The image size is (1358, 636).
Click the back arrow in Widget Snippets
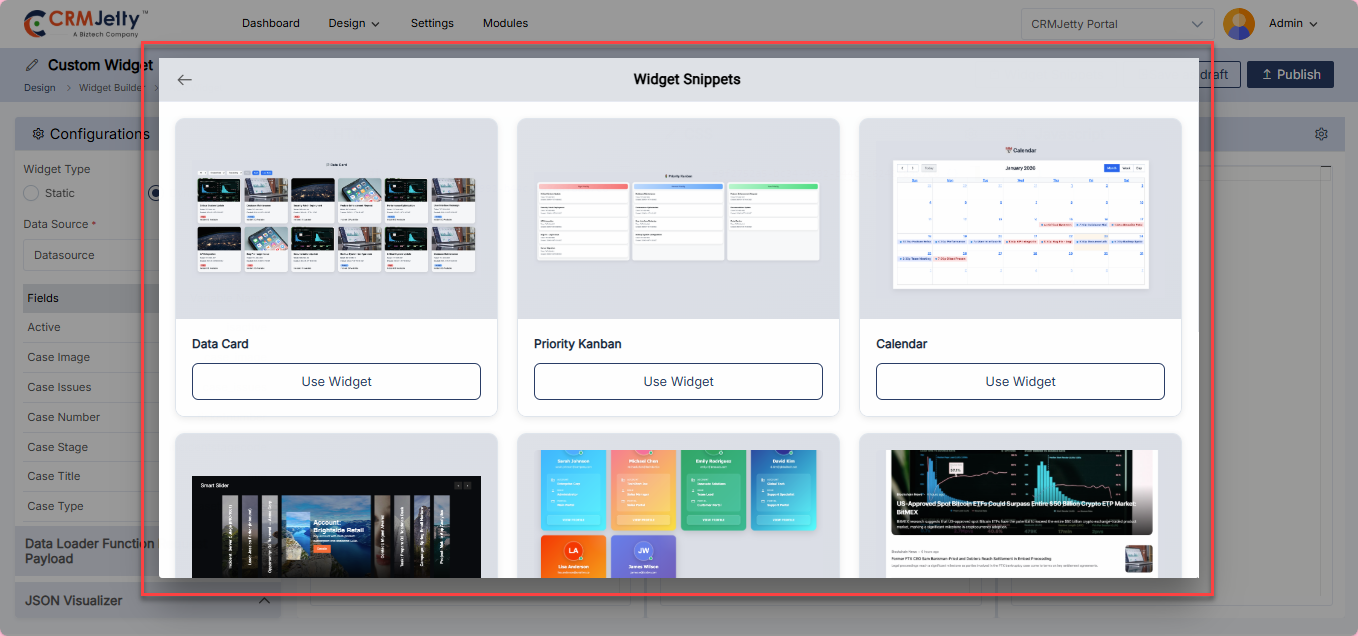184,80
